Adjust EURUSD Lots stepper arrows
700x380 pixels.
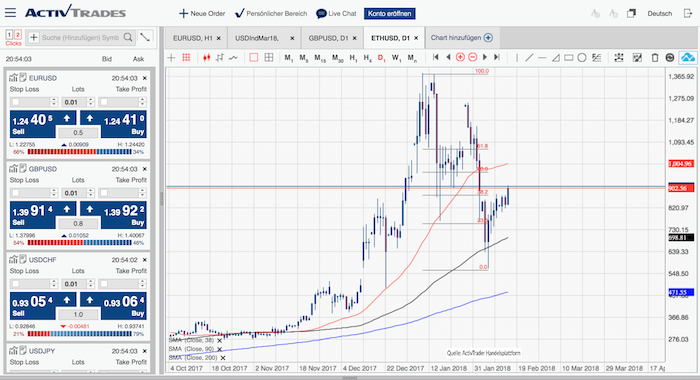coord(91,102)
